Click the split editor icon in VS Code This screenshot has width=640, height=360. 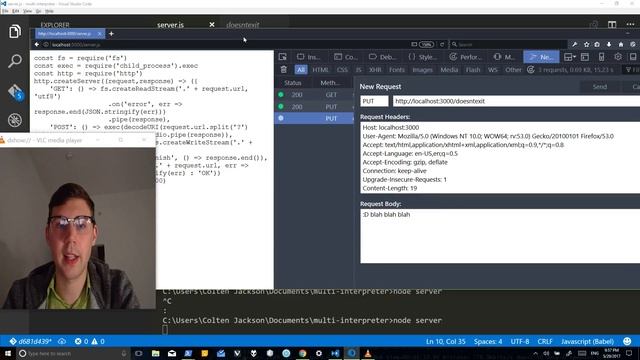coord(612,24)
